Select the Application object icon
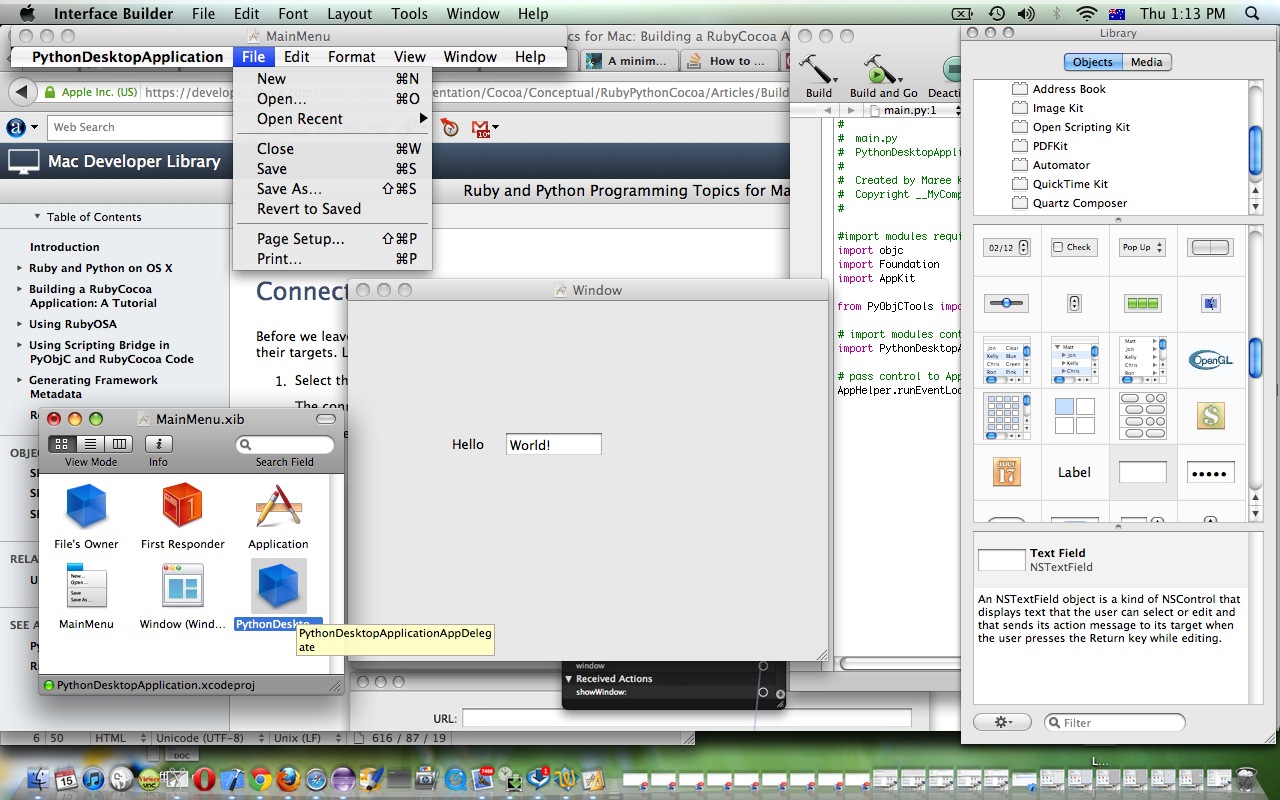1280x800 pixels. tap(278, 505)
